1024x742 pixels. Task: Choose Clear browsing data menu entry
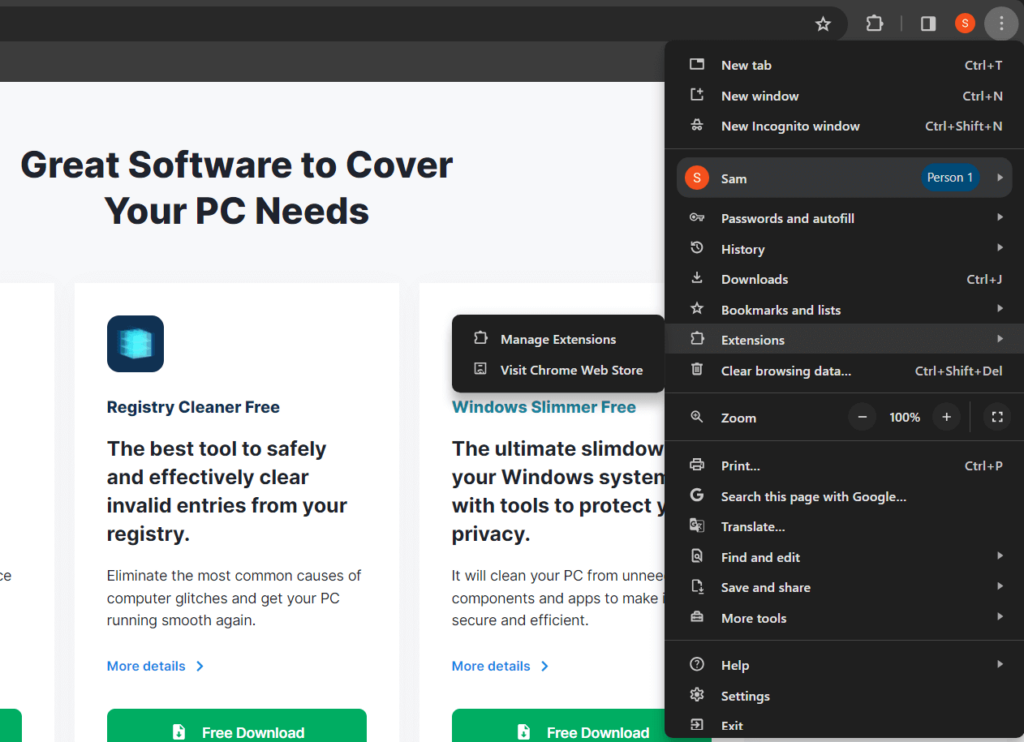click(x=786, y=371)
